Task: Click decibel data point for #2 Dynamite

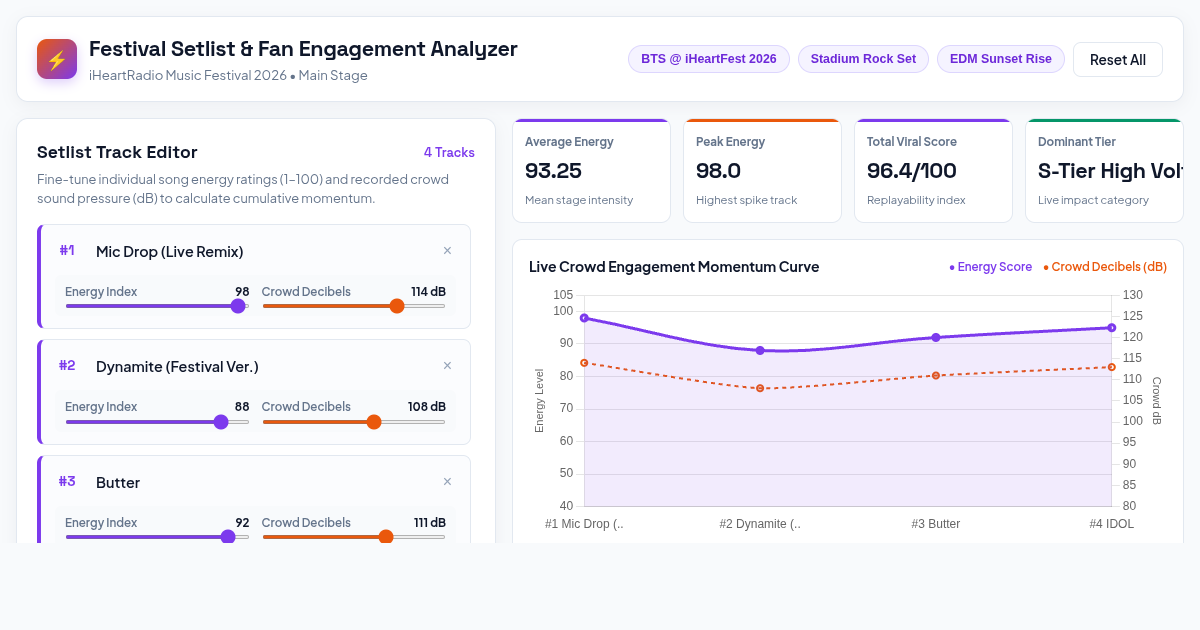Action: point(760,388)
